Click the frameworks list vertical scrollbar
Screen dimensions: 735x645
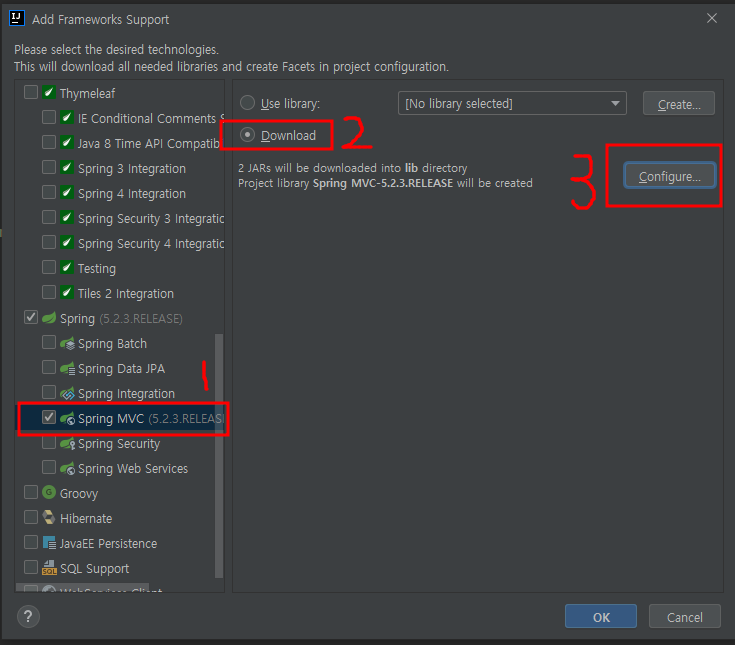[218, 456]
